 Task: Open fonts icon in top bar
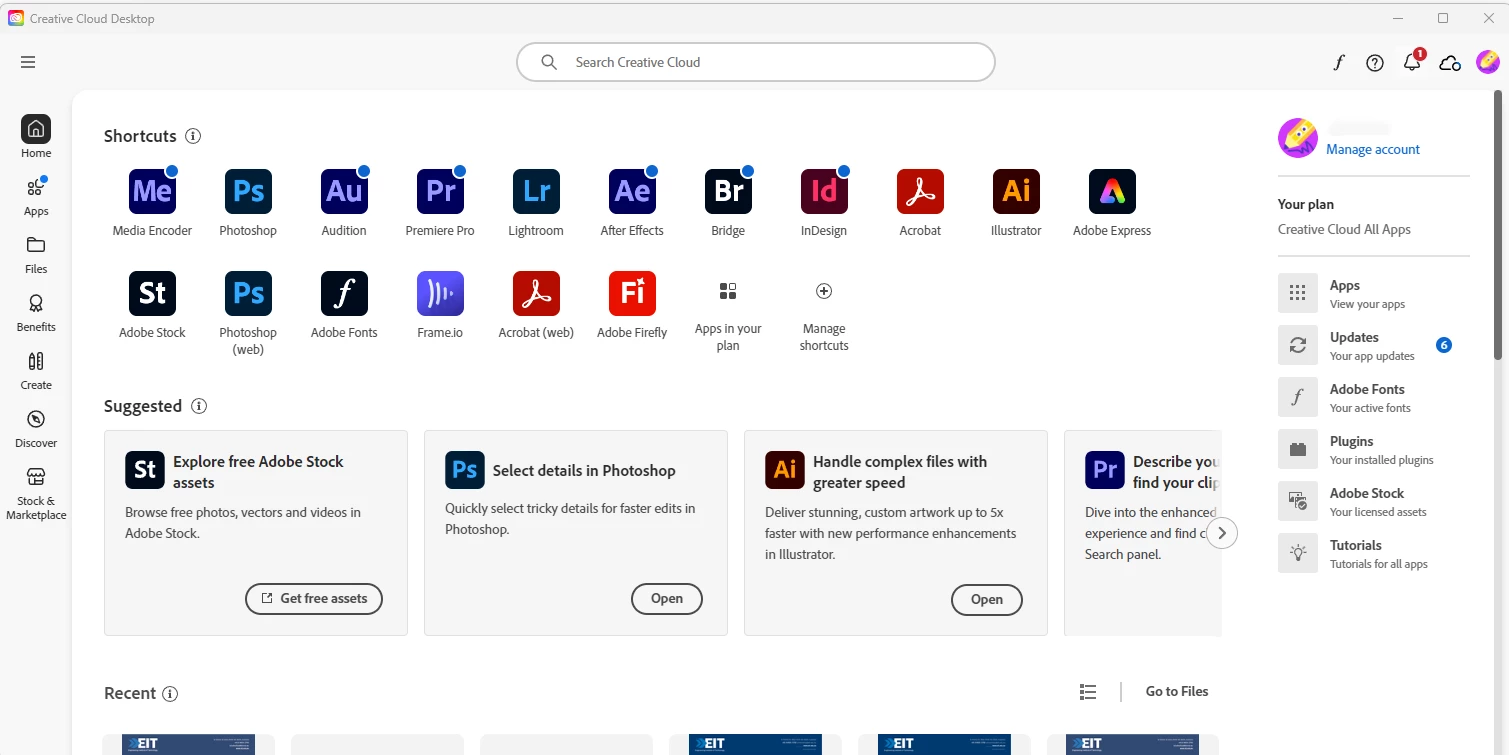[1339, 62]
